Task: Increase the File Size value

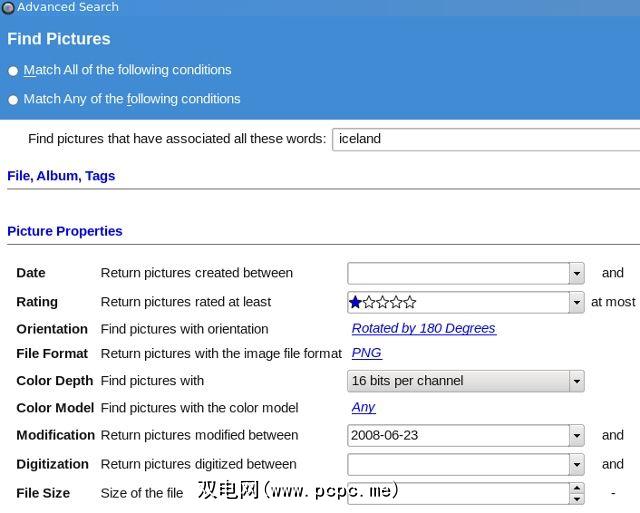Action: pos(576,488)
